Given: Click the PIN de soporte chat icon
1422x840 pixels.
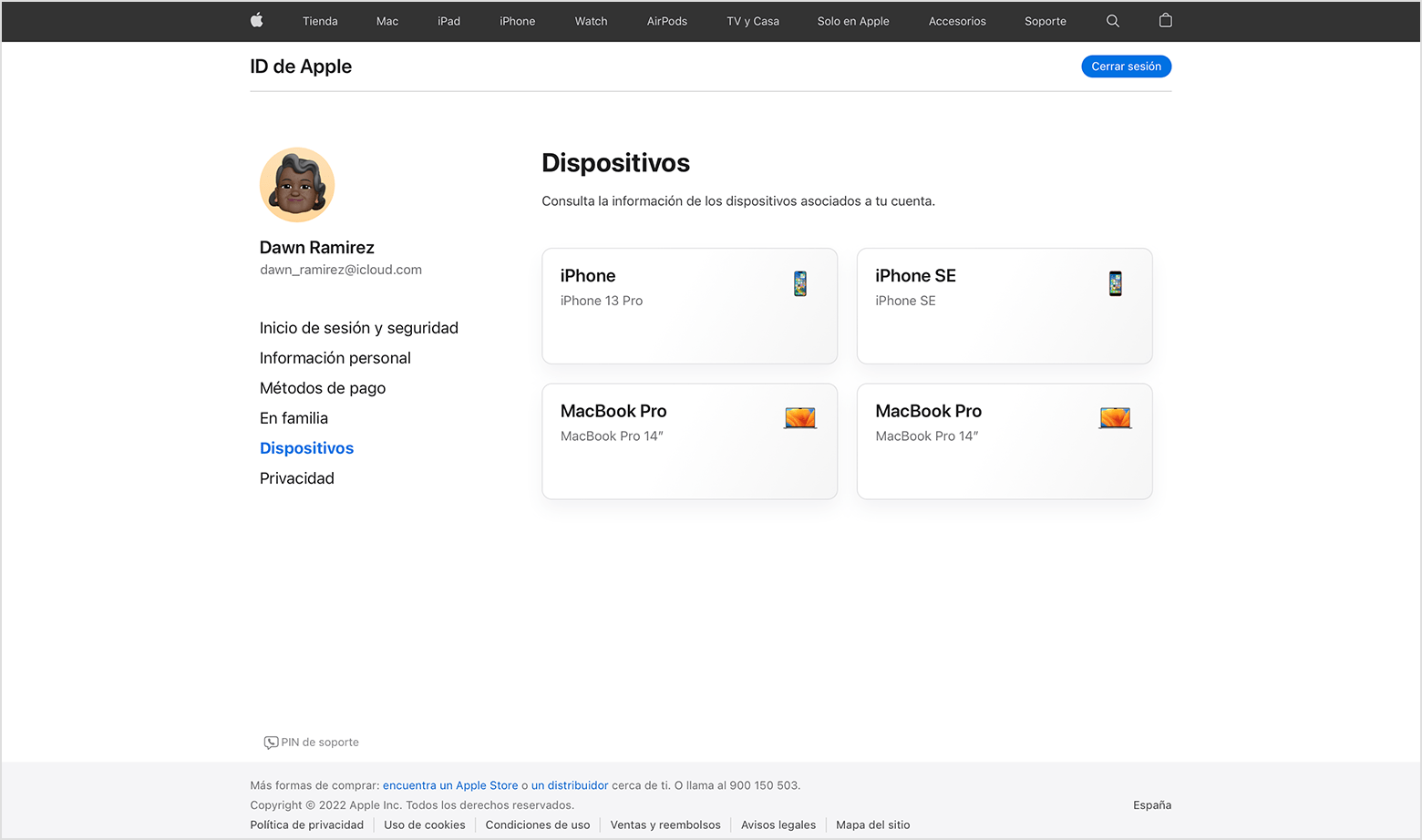Looking at the screenshot, I should click(271, 743).
